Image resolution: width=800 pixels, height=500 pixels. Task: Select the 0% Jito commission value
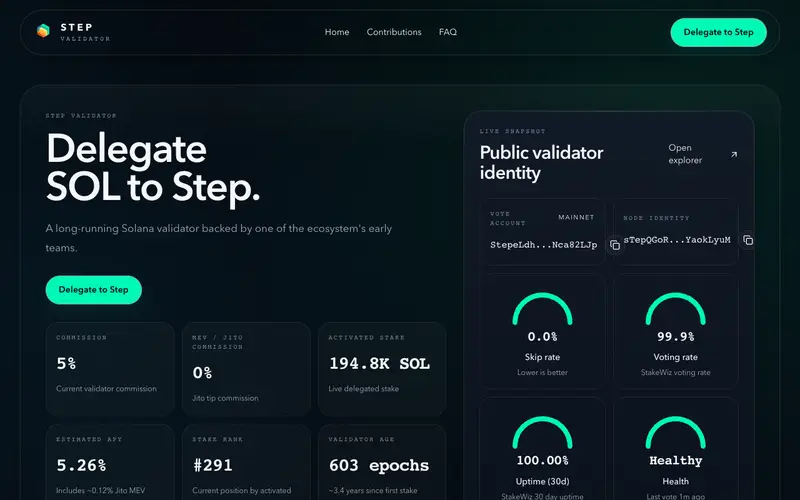coord(202,373)
